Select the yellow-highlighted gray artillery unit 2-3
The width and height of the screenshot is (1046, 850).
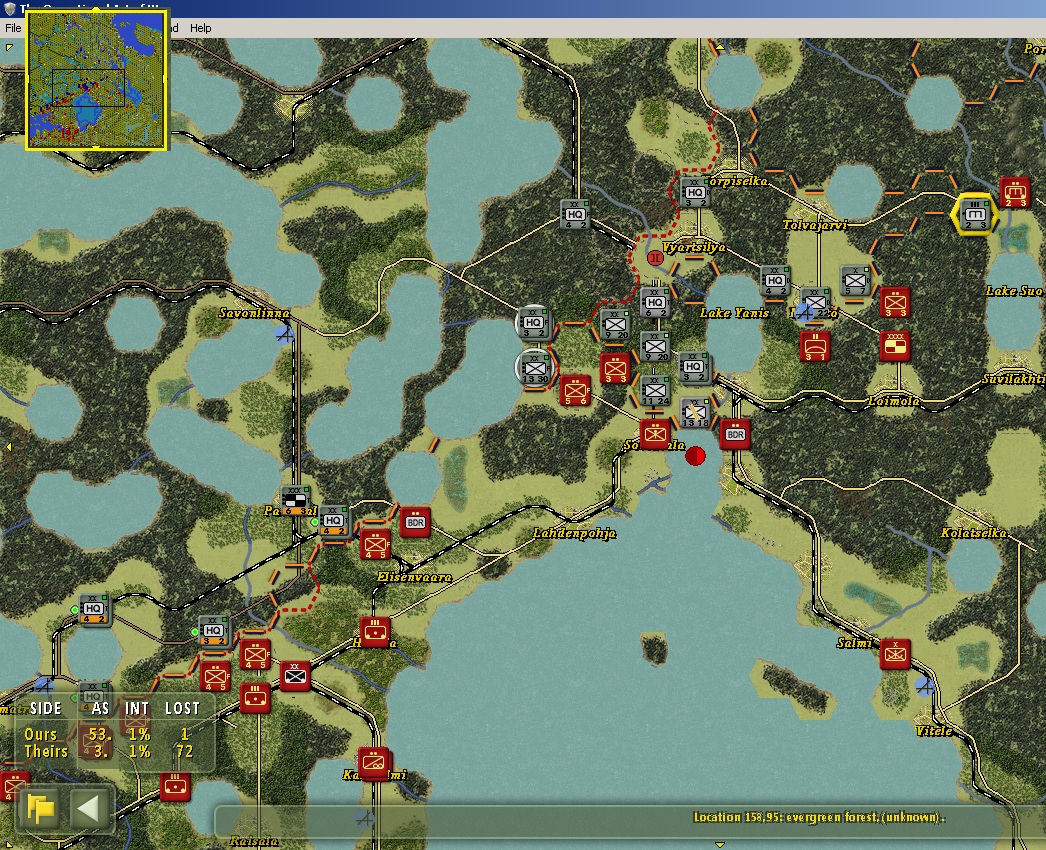tap(975, 216)
